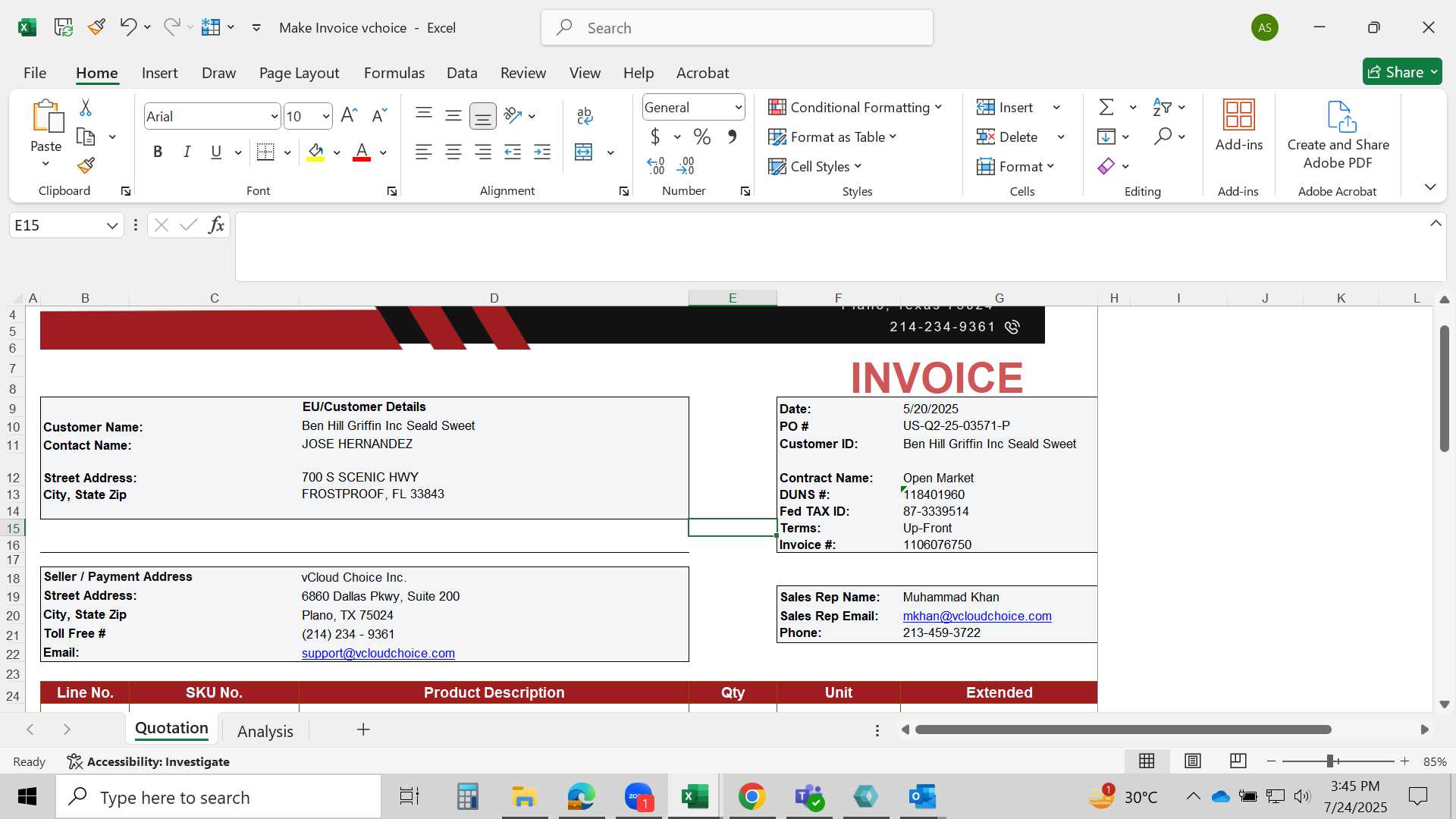Toggle Top Align vertical alignment
This screenshot has width=1456, height=819.
(424, 115)
